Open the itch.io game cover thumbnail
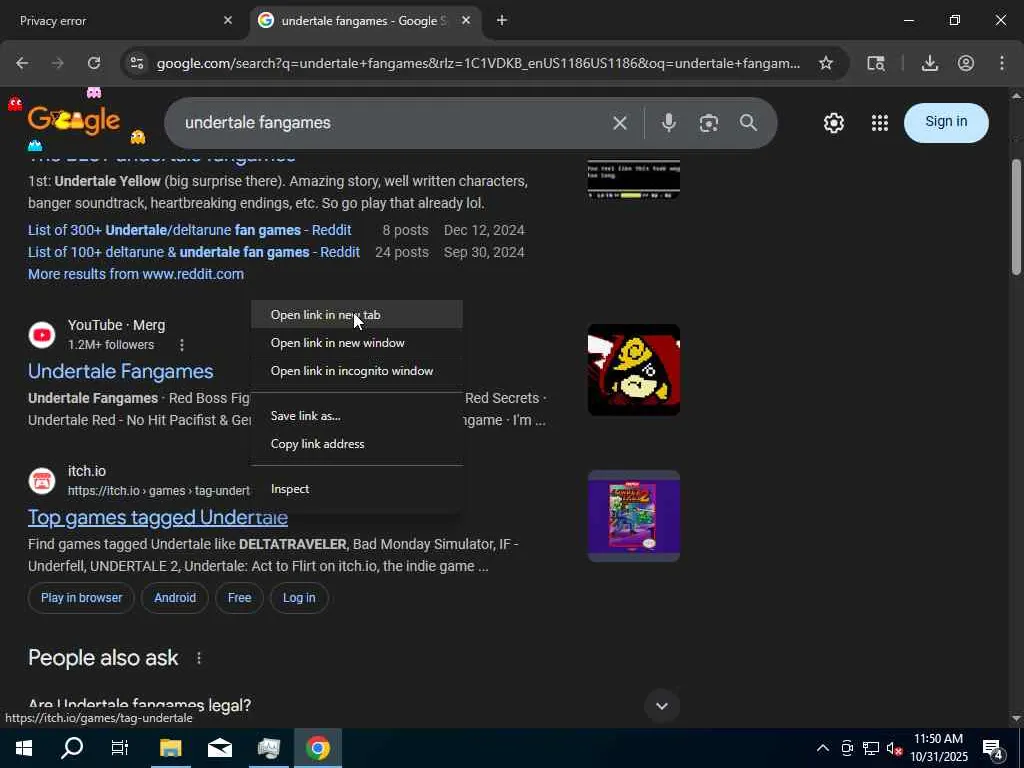Image resolution: width=1024 pixels, height=768 pixels. click(633, 516)
